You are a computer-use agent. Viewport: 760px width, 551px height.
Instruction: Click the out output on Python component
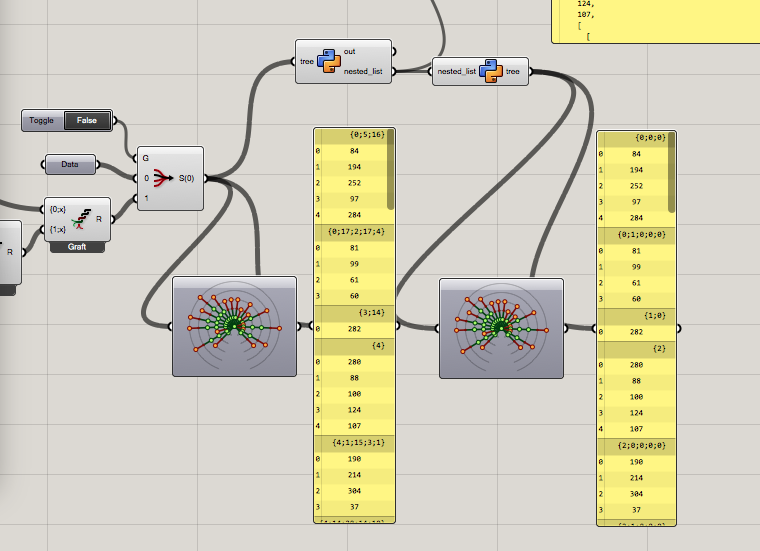[349, 51]
